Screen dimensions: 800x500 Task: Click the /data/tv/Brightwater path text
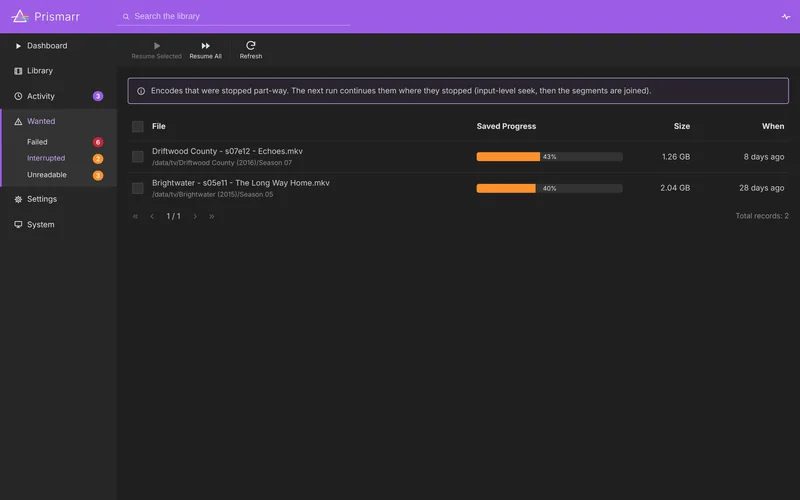(212, 194)
